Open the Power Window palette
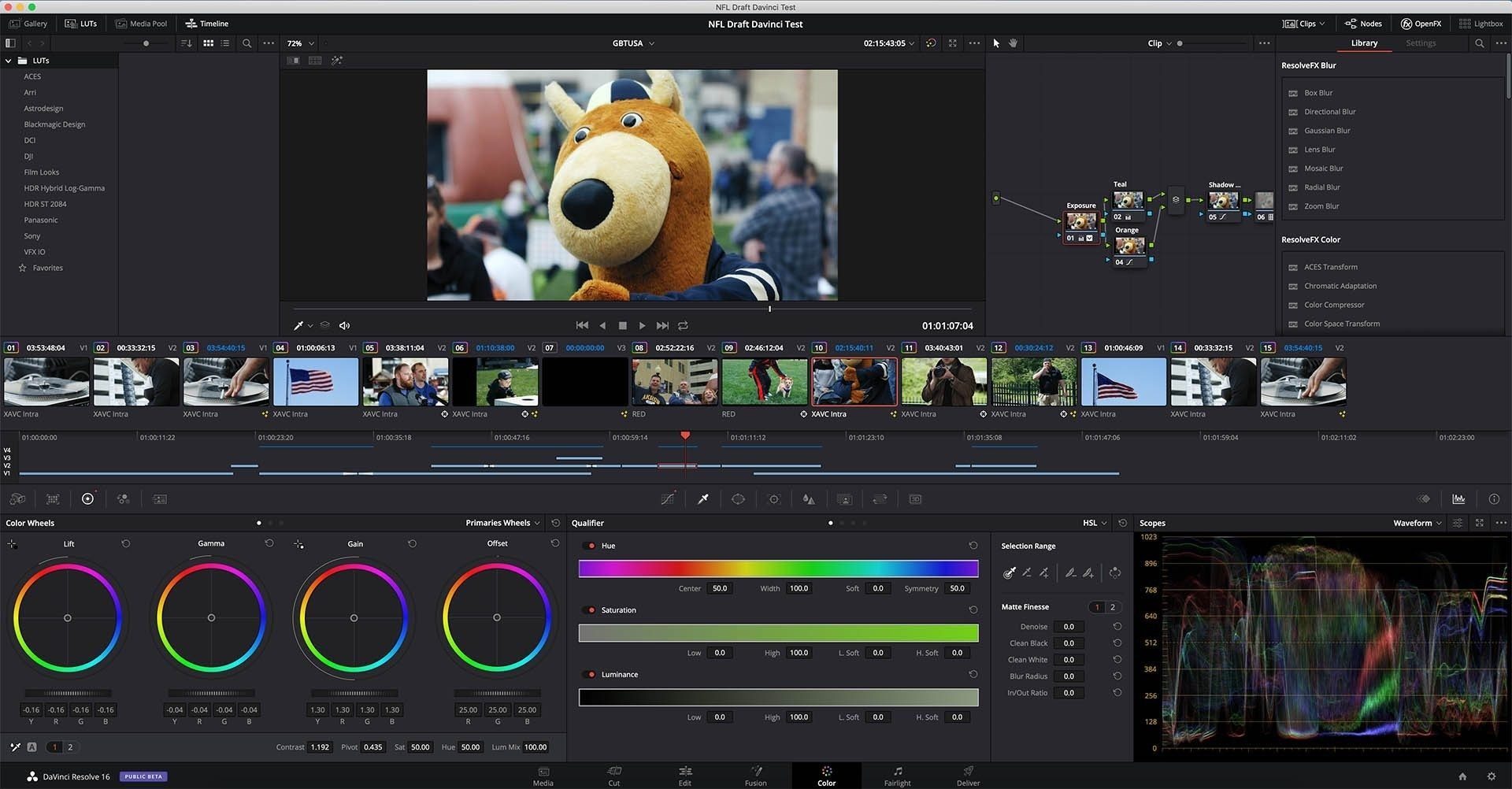This screenshot has width=1512, height=789. [x=738, y=498]
